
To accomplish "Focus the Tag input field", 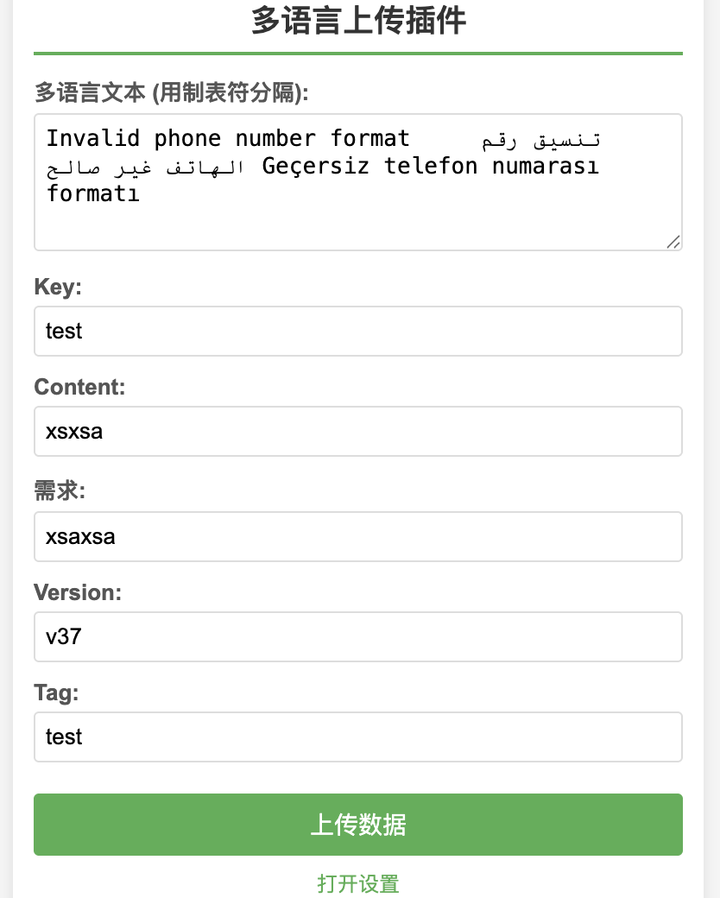I will point(358,737).
